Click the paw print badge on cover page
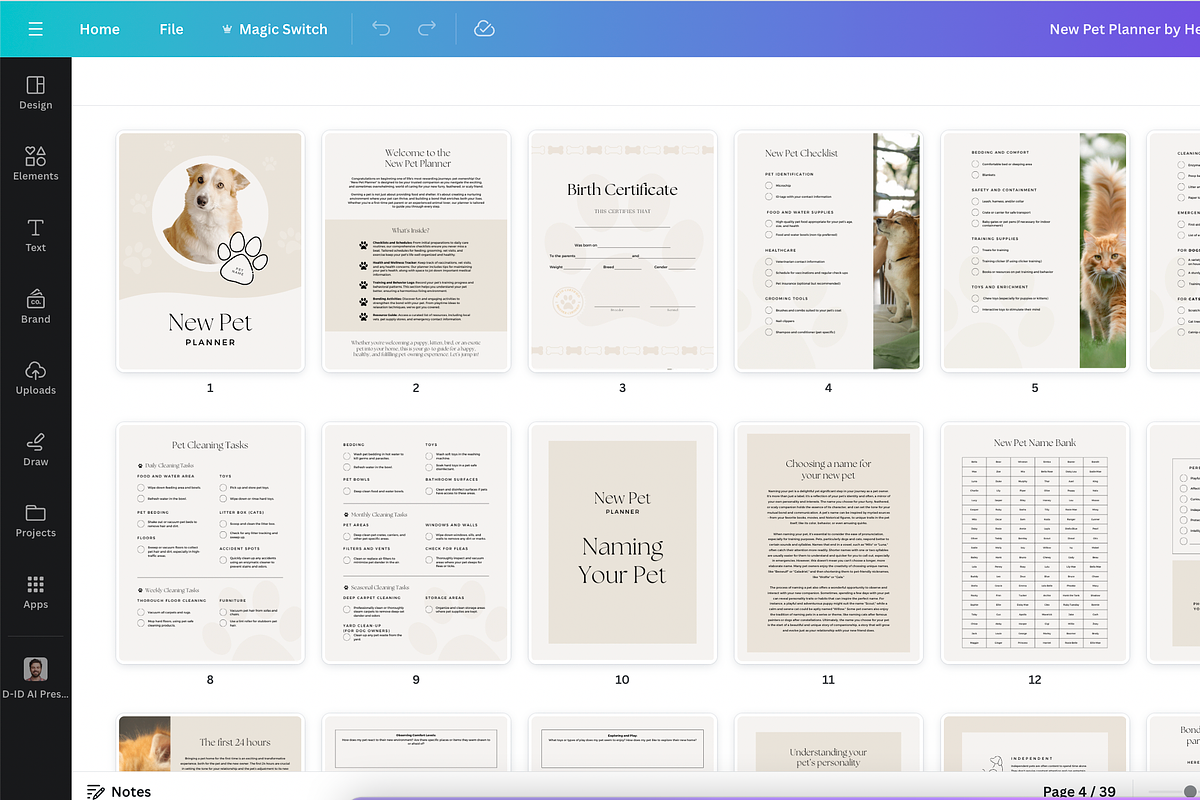The image size is (1200, 800). point(244,260)
